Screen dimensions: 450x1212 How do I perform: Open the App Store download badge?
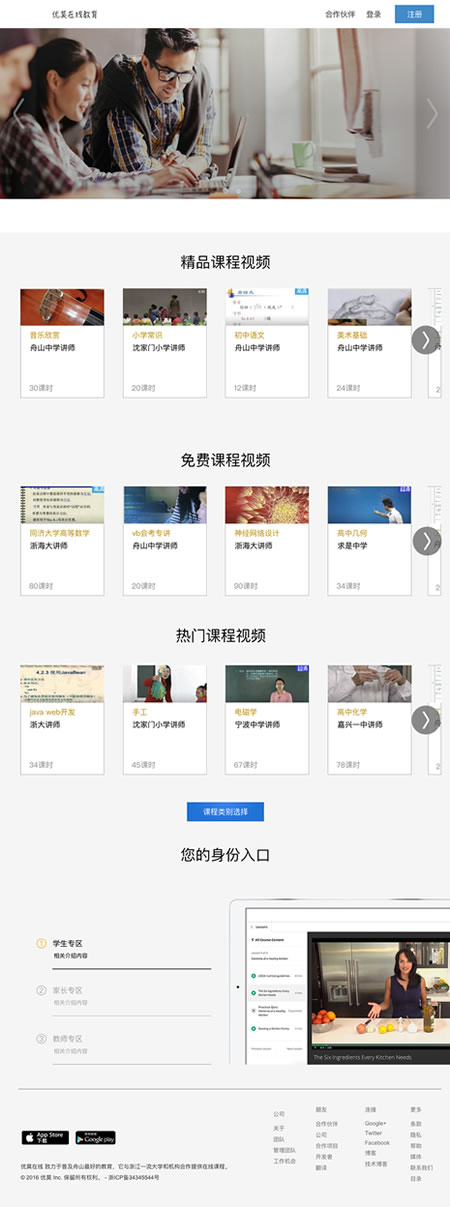coord(45,1137)
